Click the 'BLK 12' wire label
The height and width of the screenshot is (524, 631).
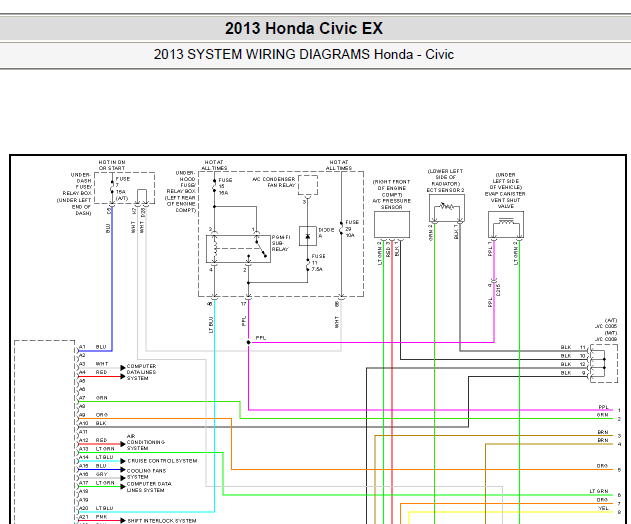coord(573,364)
